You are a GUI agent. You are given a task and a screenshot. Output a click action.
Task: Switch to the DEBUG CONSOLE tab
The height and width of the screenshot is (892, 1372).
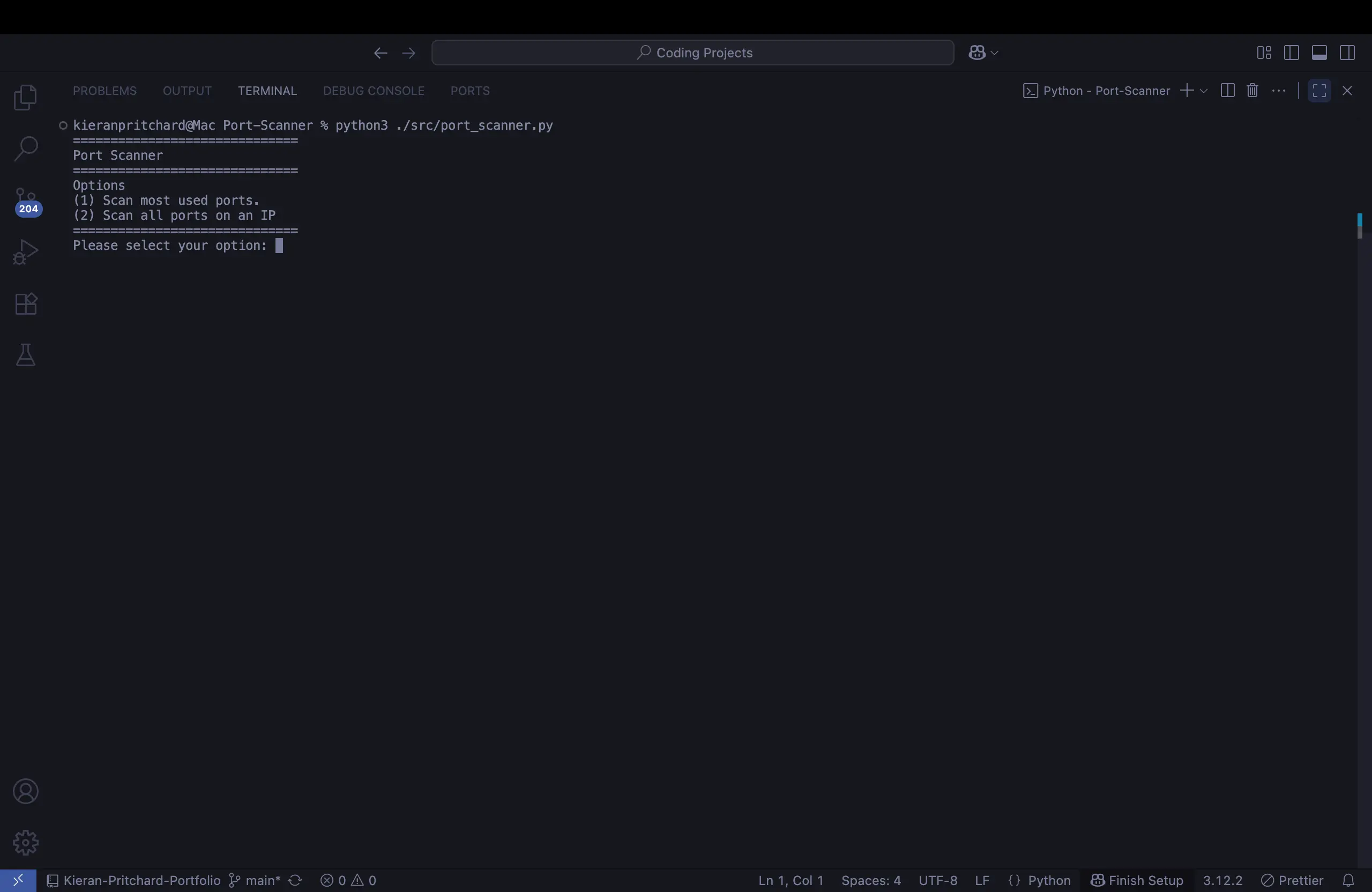[373, 91]
